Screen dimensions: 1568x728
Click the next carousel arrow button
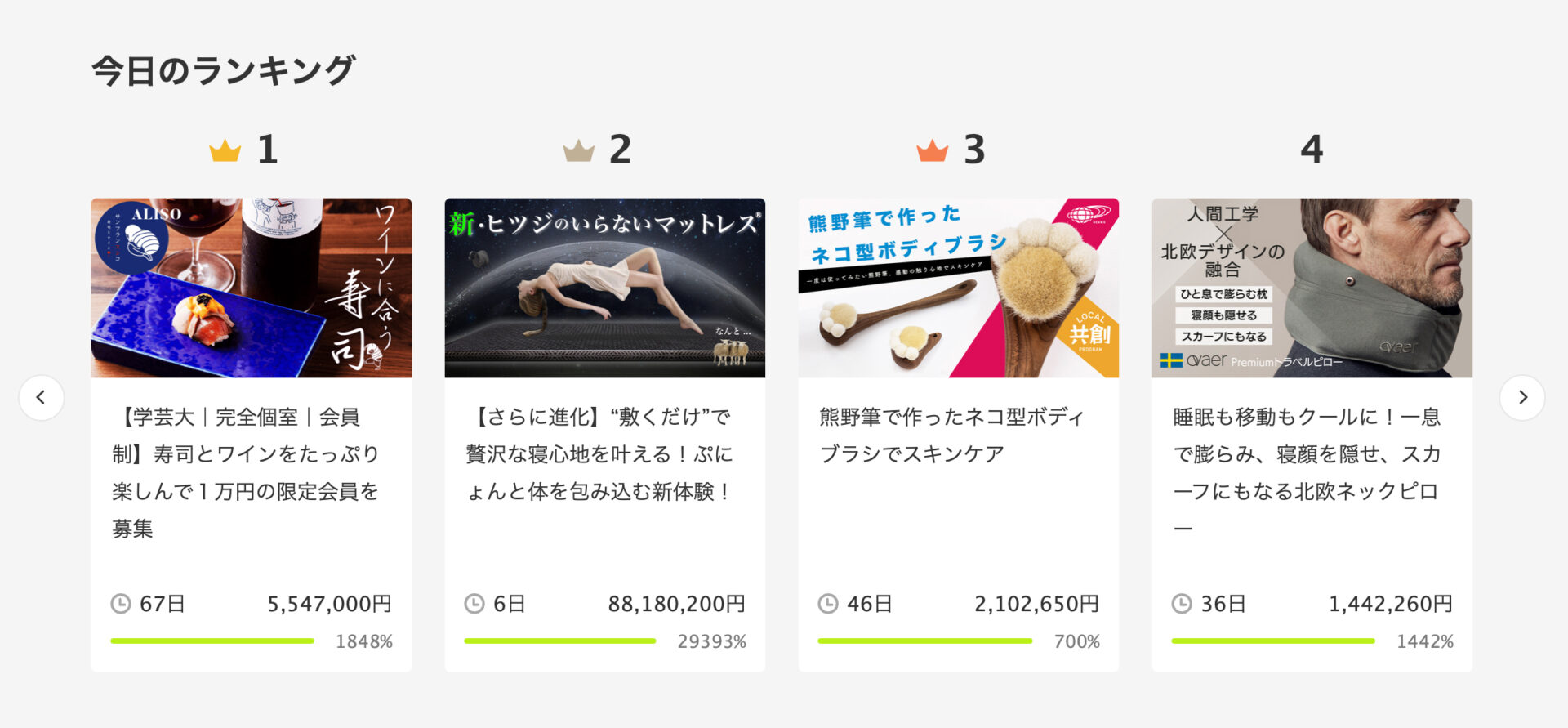click(1521, 398)
